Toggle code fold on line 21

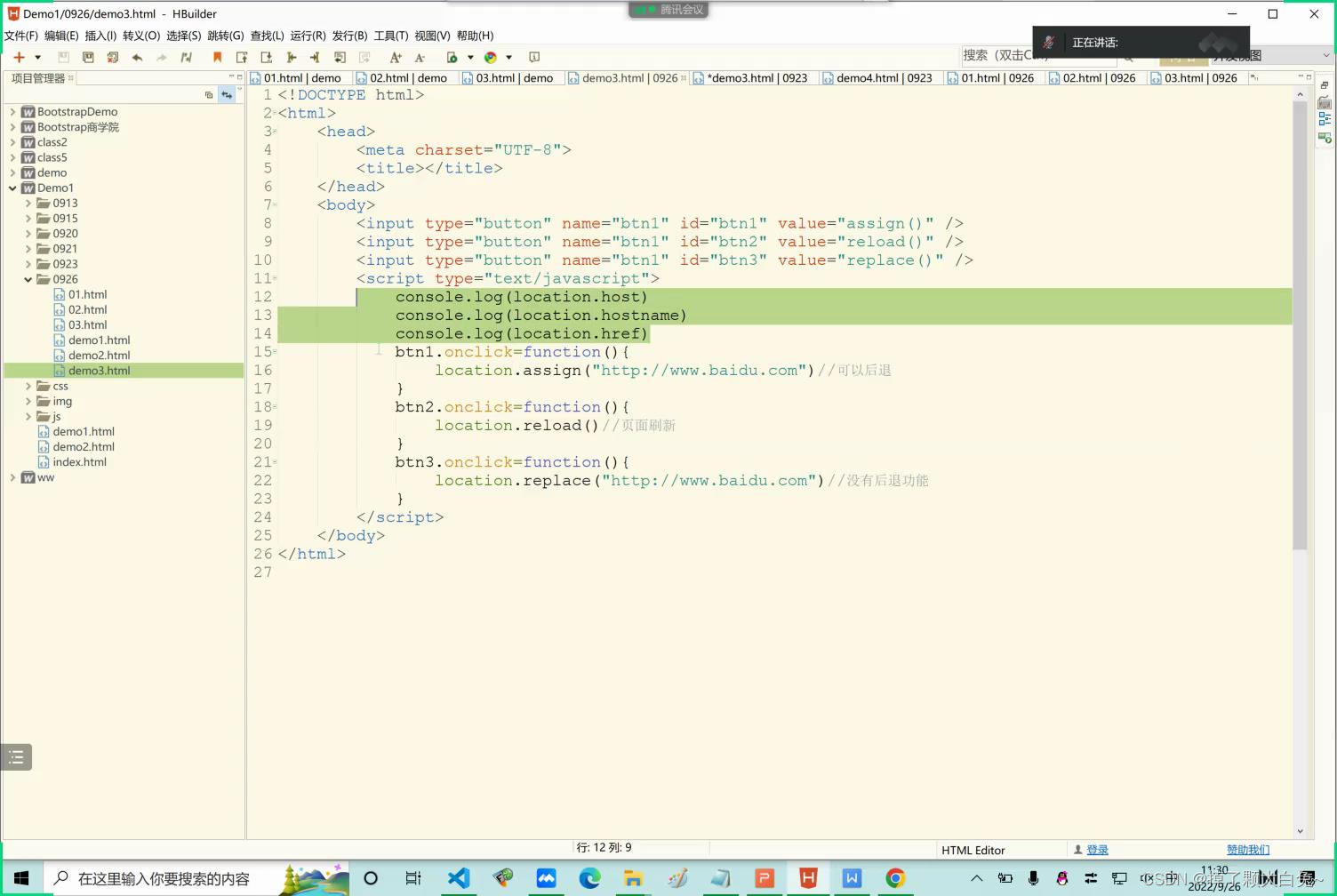click(x=275, y=462)
